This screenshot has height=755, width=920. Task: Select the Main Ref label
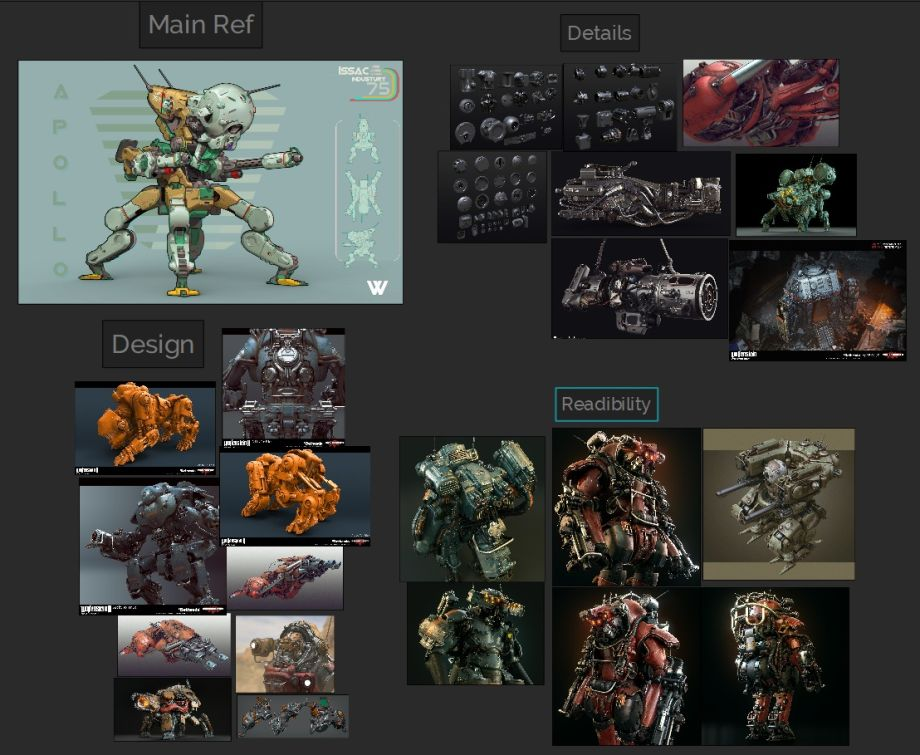[201, 25]
